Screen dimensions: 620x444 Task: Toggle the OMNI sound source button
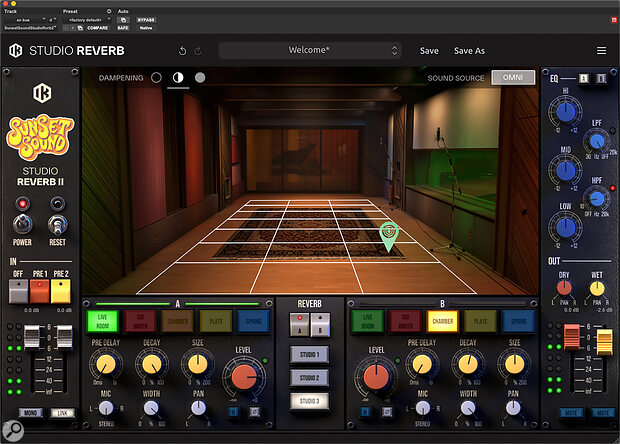513,77
